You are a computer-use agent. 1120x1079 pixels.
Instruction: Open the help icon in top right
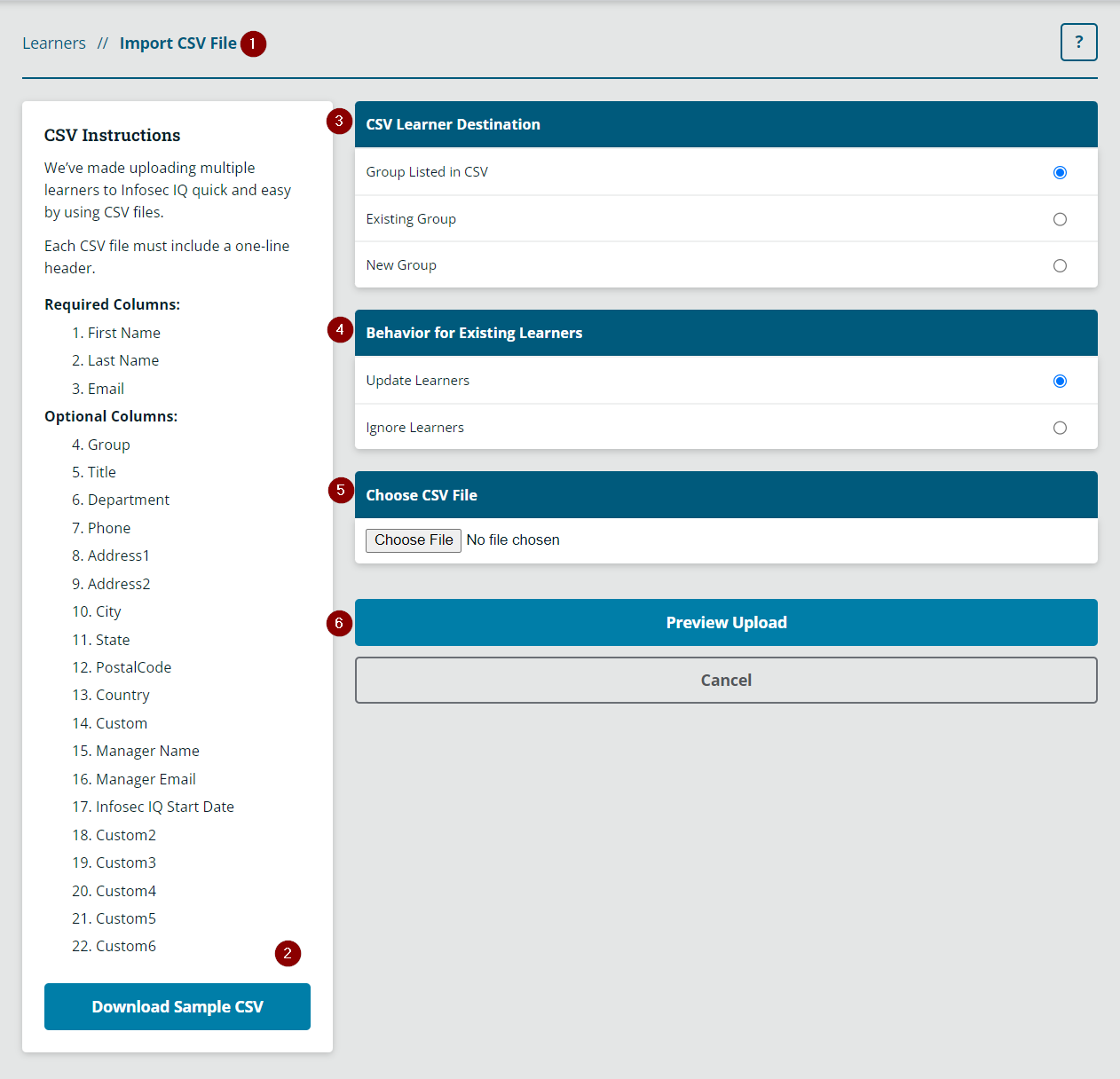click(1078, 42)
